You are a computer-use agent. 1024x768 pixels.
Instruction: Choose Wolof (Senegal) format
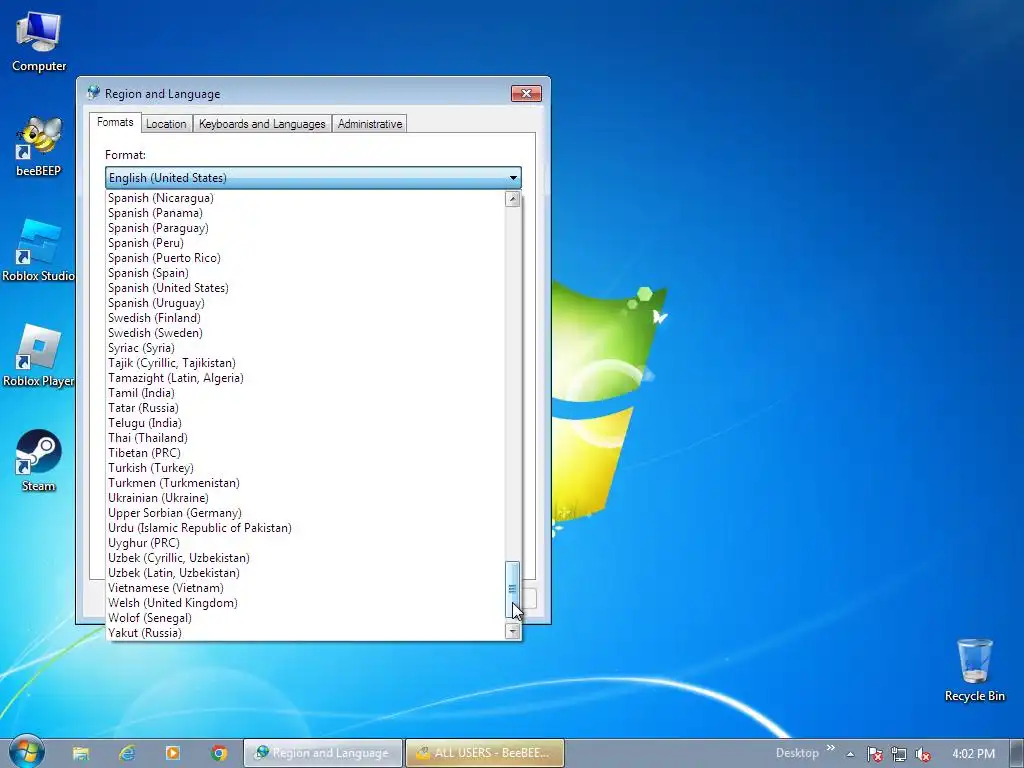tap(306, 618)
